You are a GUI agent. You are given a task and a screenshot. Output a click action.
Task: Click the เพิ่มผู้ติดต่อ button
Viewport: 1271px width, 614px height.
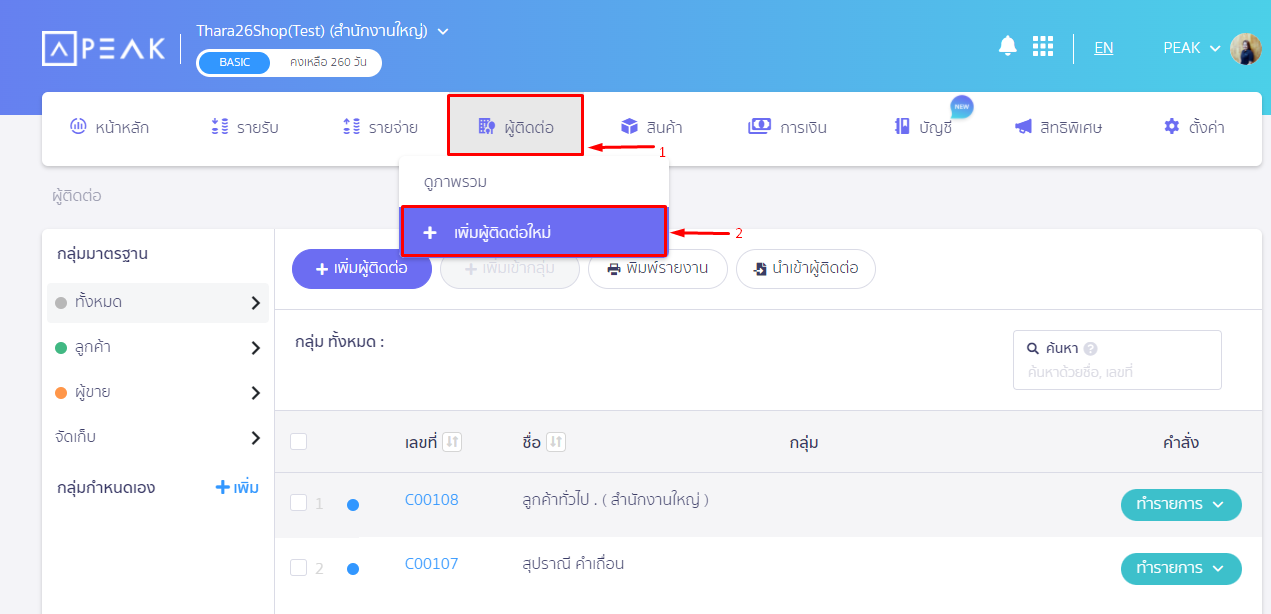pos(362,268)
